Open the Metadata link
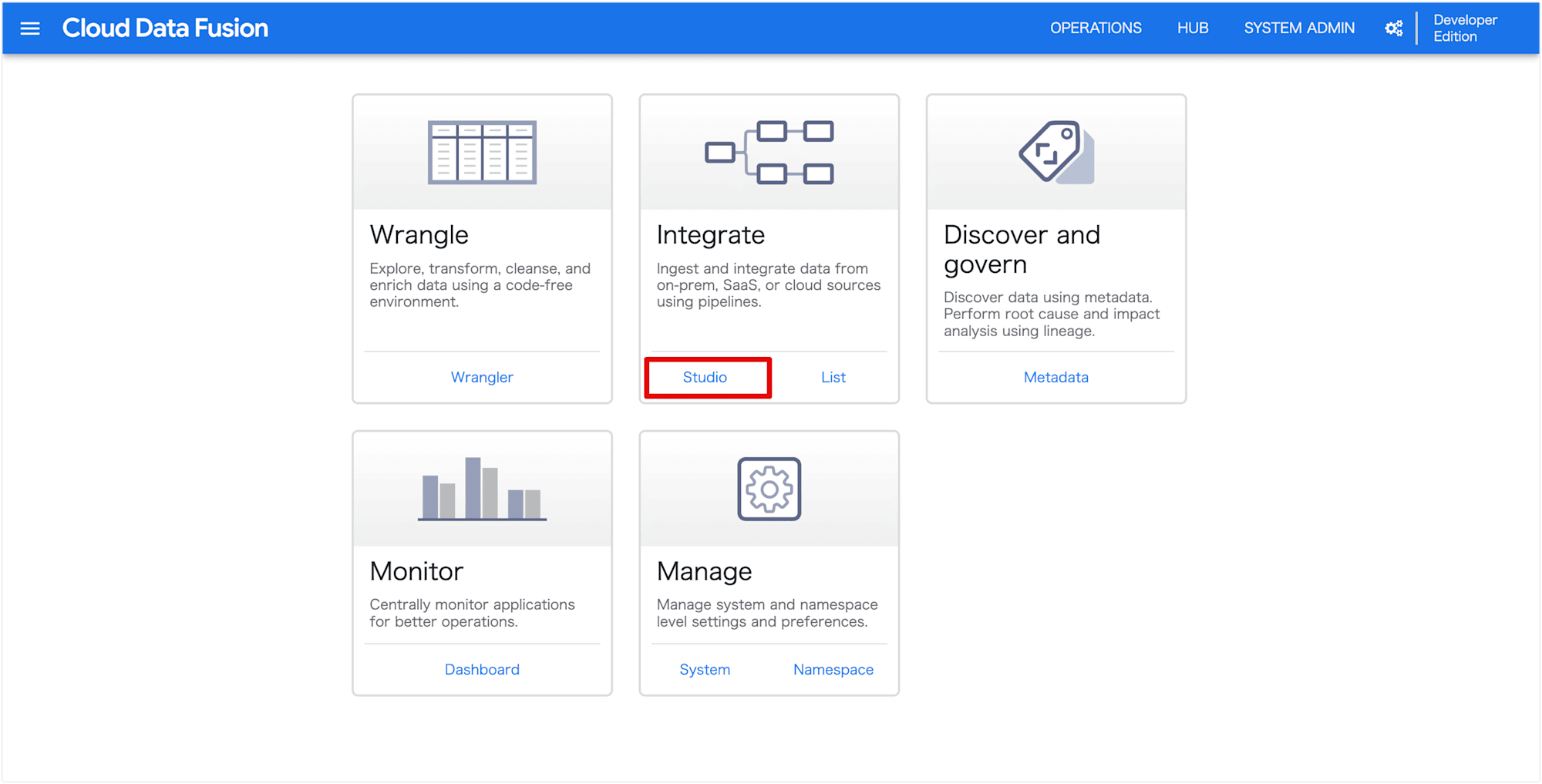The height and width of the screenshot is (784, 1542). pos(1056,377)
